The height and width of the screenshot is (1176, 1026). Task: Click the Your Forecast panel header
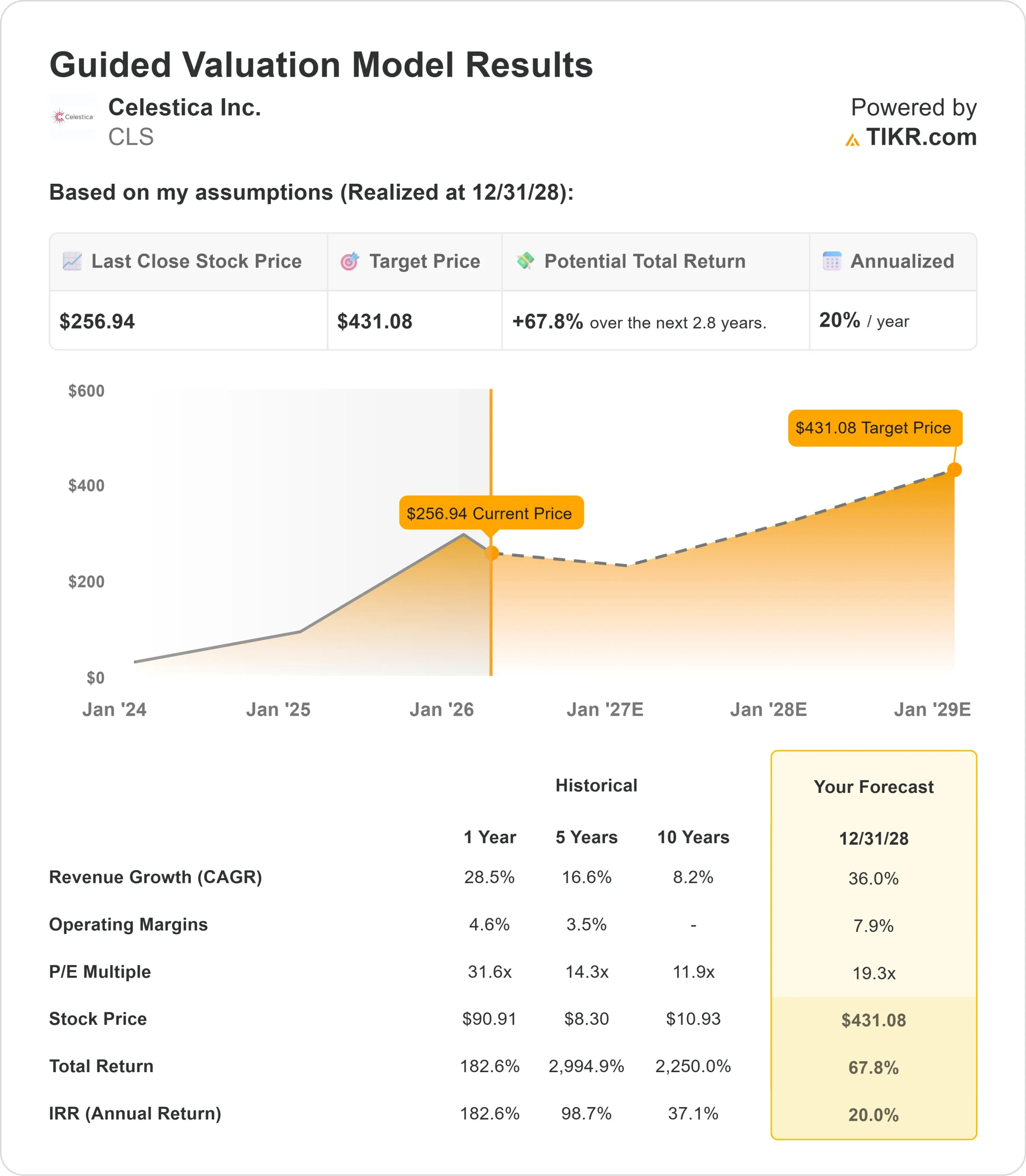[873, 786]
